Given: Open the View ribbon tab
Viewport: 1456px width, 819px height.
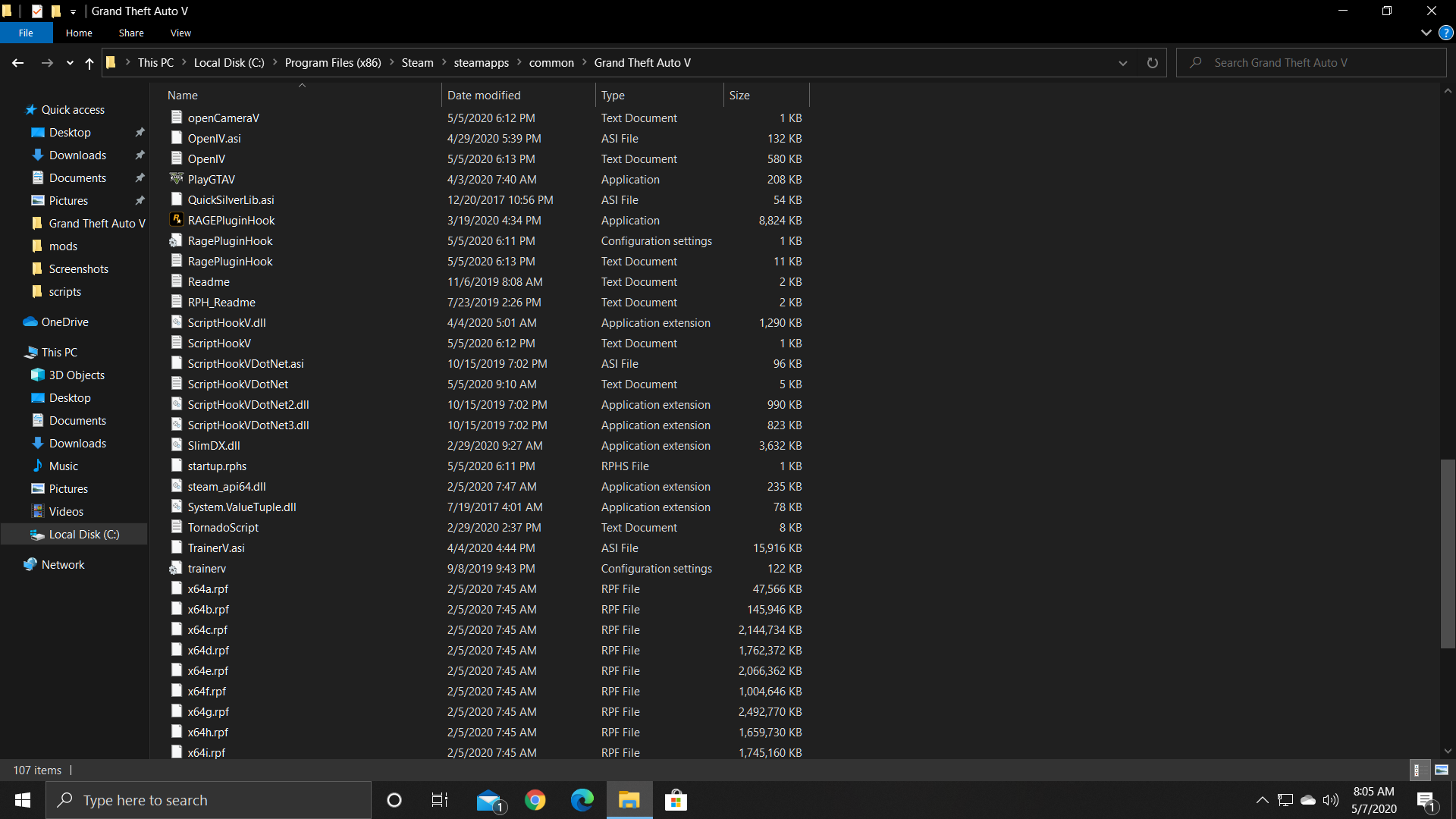Looking at the screenshot, I should 180,33.
